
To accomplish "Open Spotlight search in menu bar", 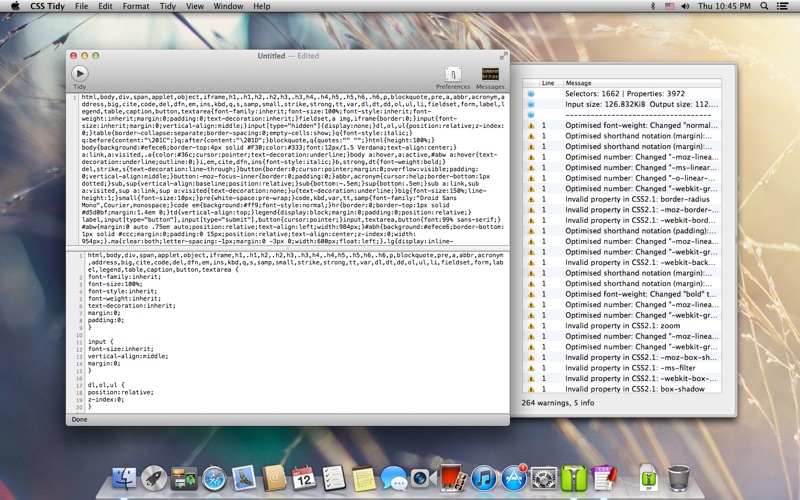I will [x=764, y=6].
